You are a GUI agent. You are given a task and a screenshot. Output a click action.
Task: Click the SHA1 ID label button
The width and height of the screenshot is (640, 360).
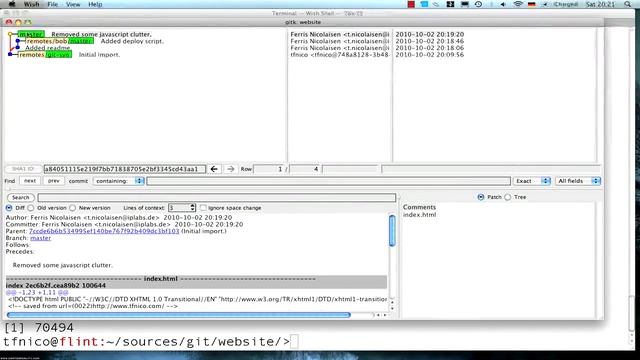(x=23, y=169)
